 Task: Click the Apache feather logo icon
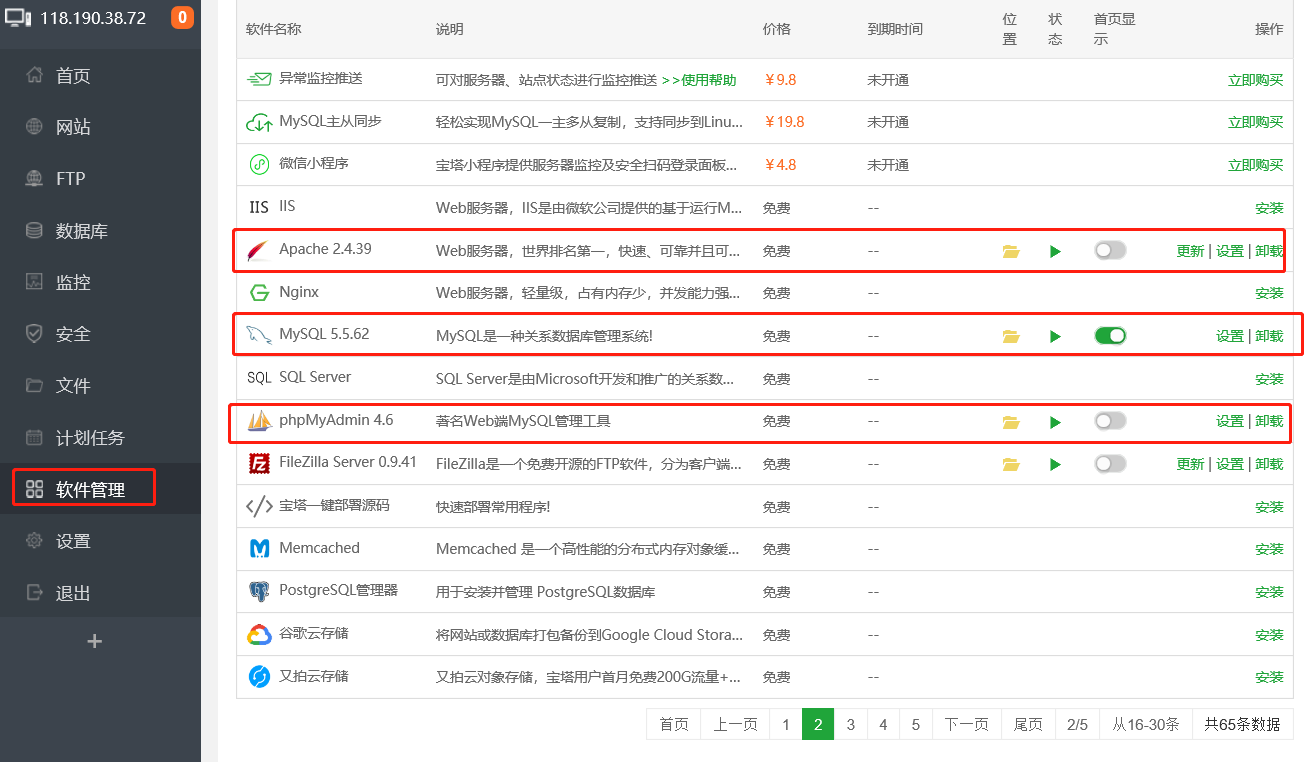pos(259,250)
